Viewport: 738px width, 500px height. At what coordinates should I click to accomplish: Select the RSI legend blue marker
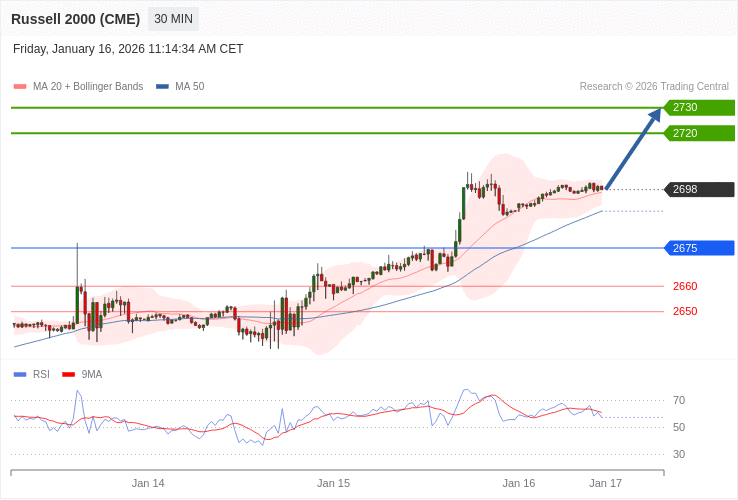(x=20, y=375)
